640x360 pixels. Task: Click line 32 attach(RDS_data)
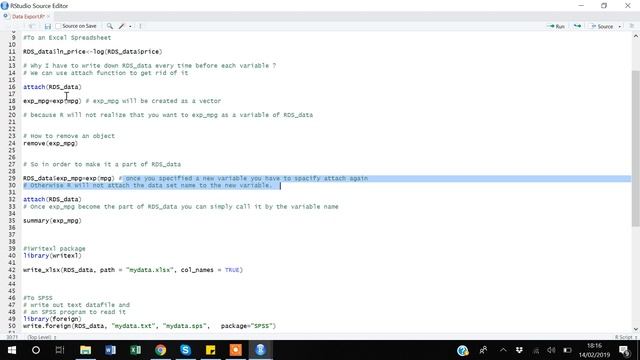[52, 199]
